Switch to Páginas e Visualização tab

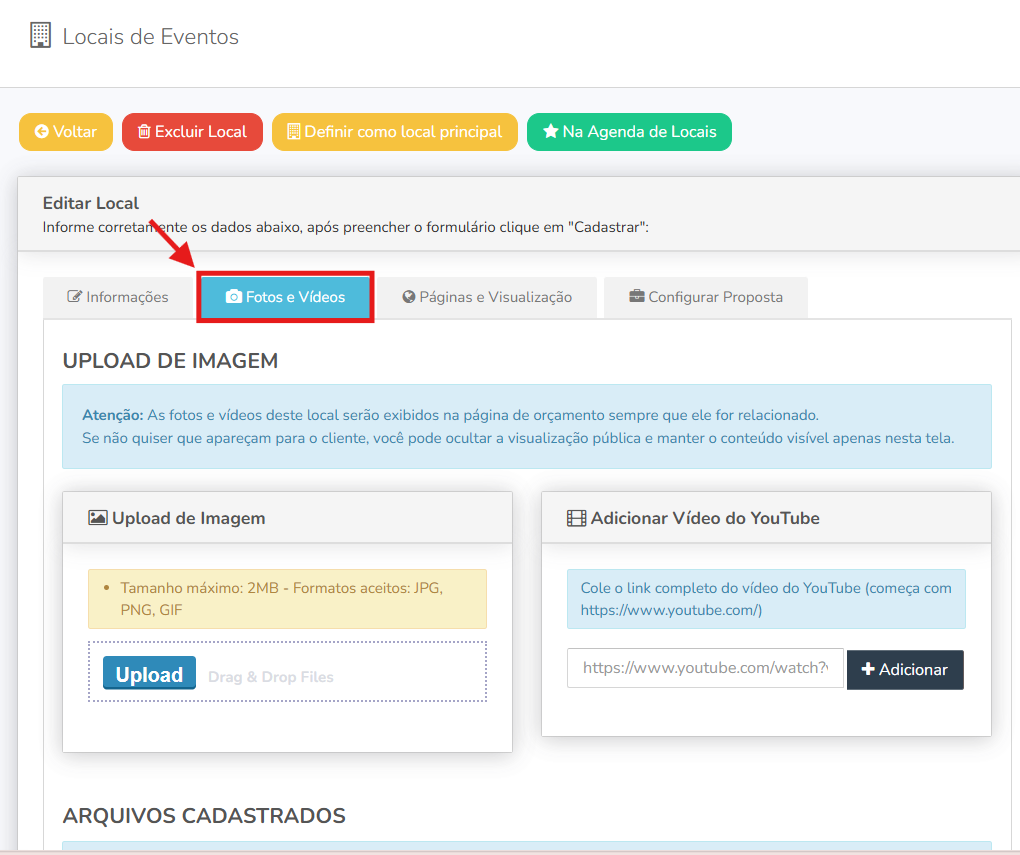click(x=487, y=297)
